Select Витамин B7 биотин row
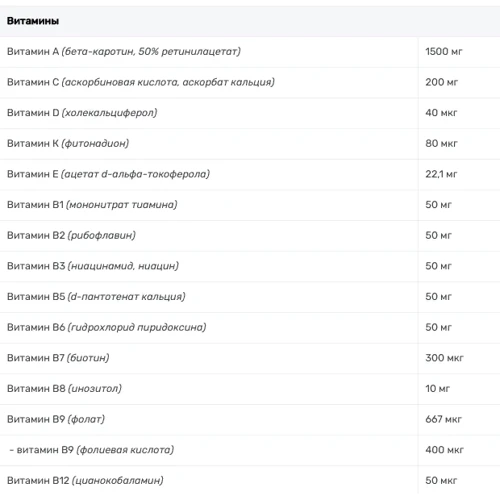The image size is (500, 500). (x=250, y=358)
